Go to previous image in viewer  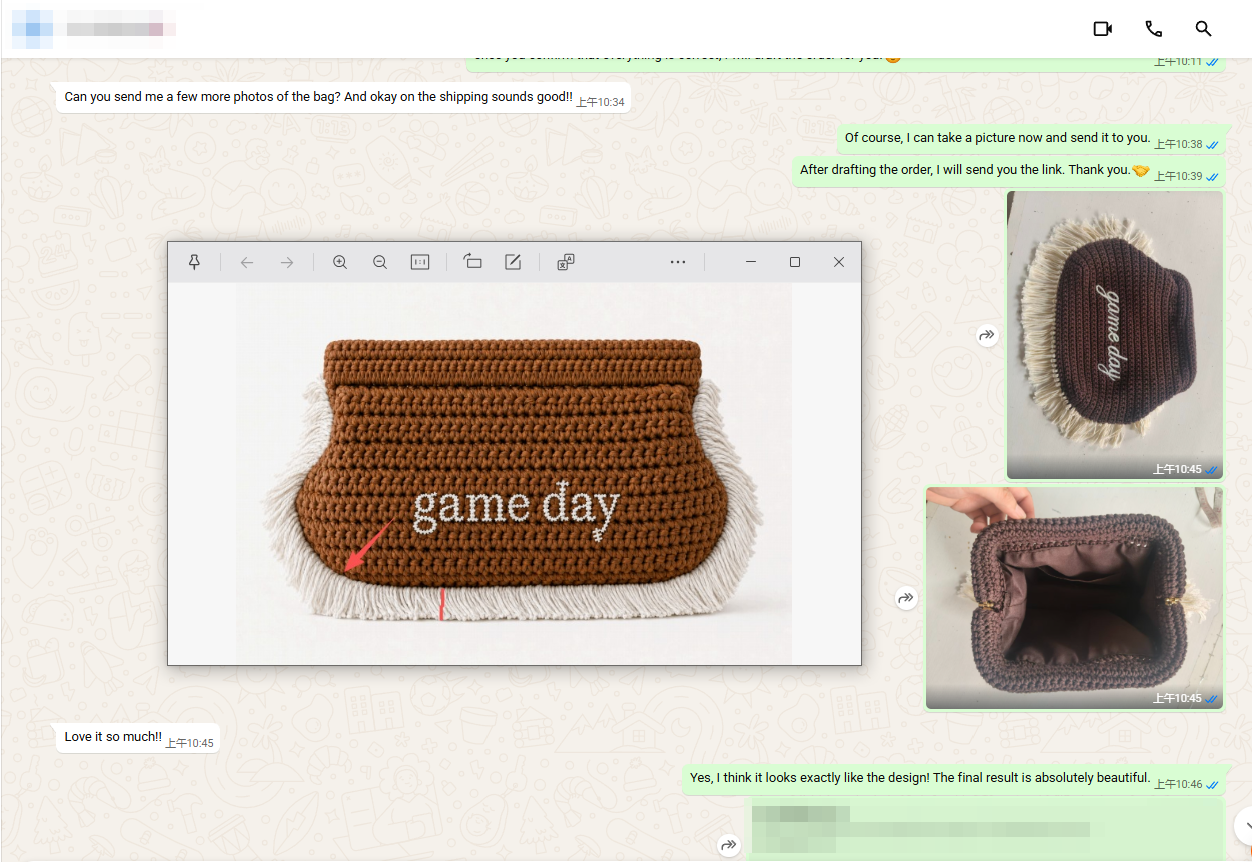[247, 262]
